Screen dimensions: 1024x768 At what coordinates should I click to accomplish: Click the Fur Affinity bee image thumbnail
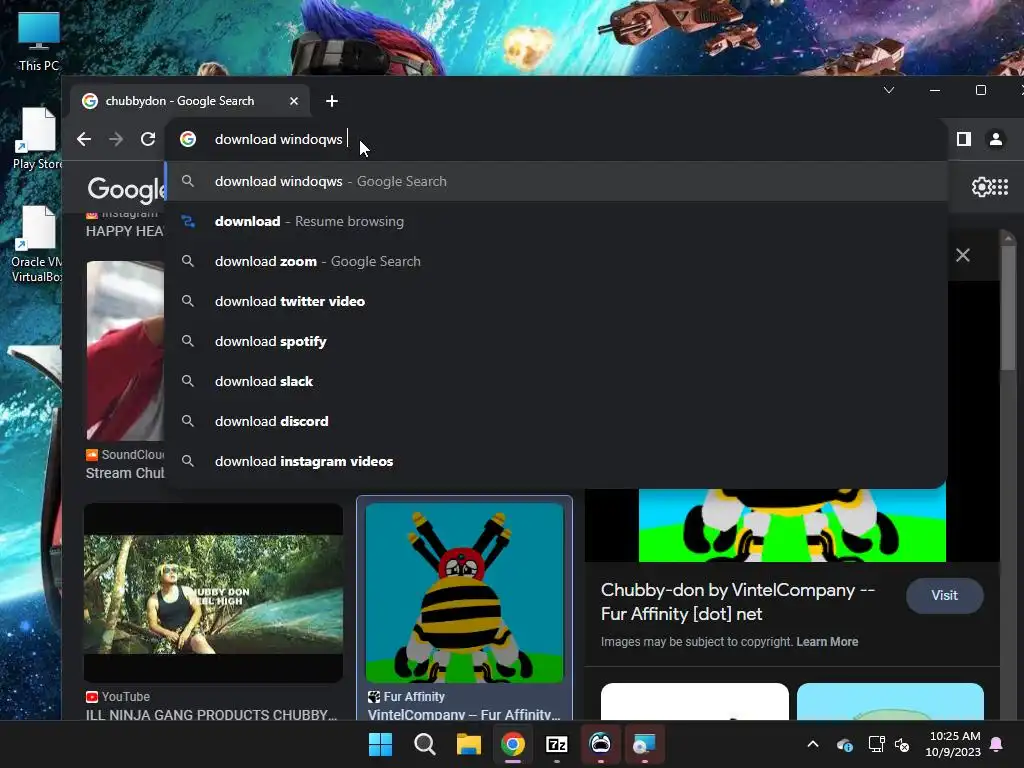464,593
